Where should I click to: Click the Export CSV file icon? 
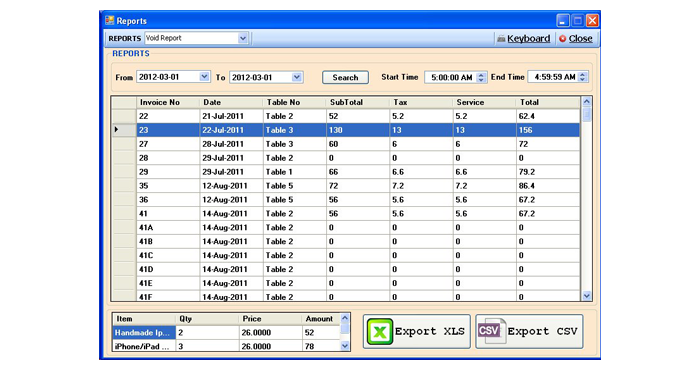pos(491,331)
